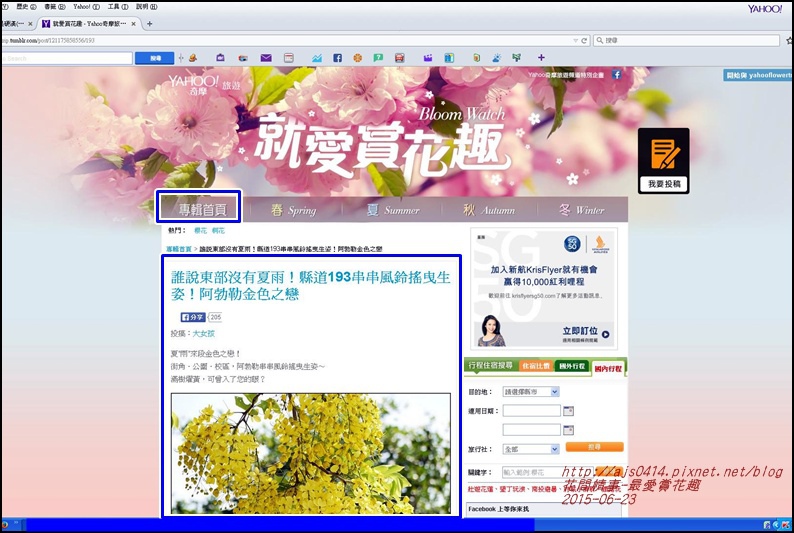
Task: Click the weather toolbar icon
Action: [496, 58]
